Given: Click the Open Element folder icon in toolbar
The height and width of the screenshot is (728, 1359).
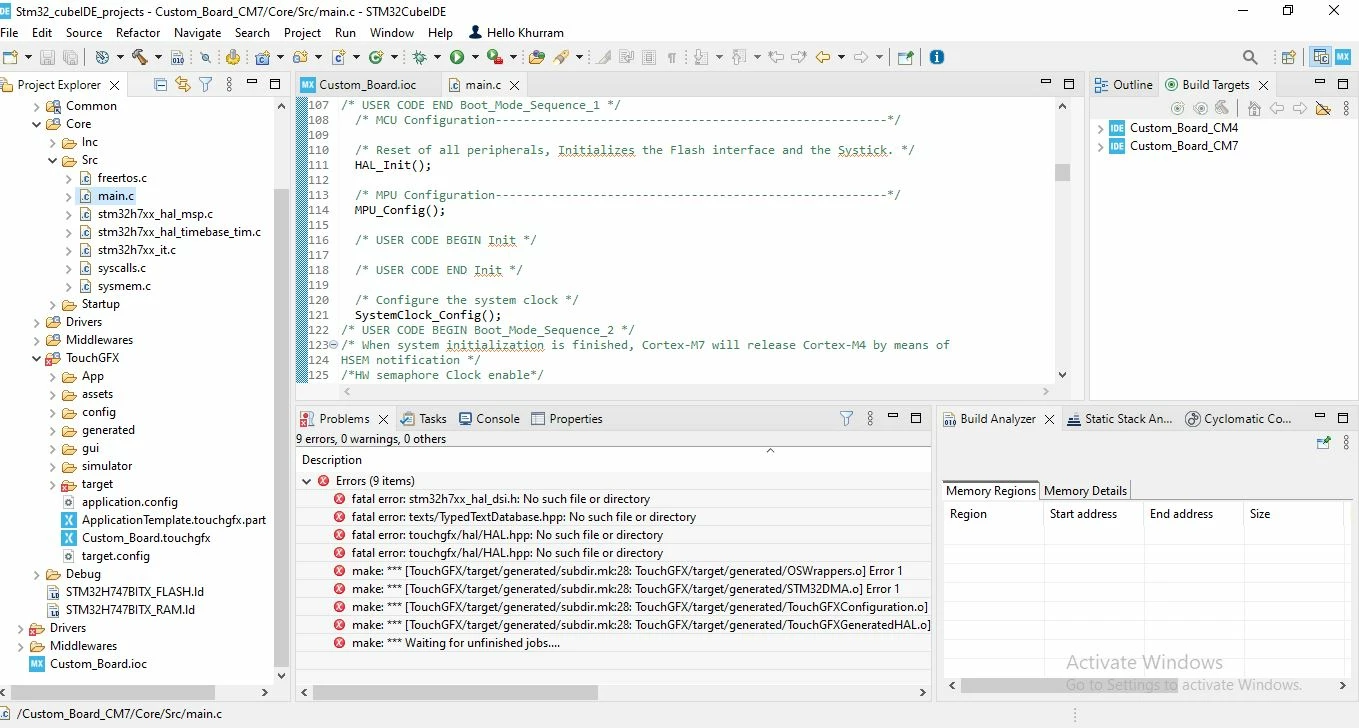Looking at the screenshot, I should coord(537,57).
